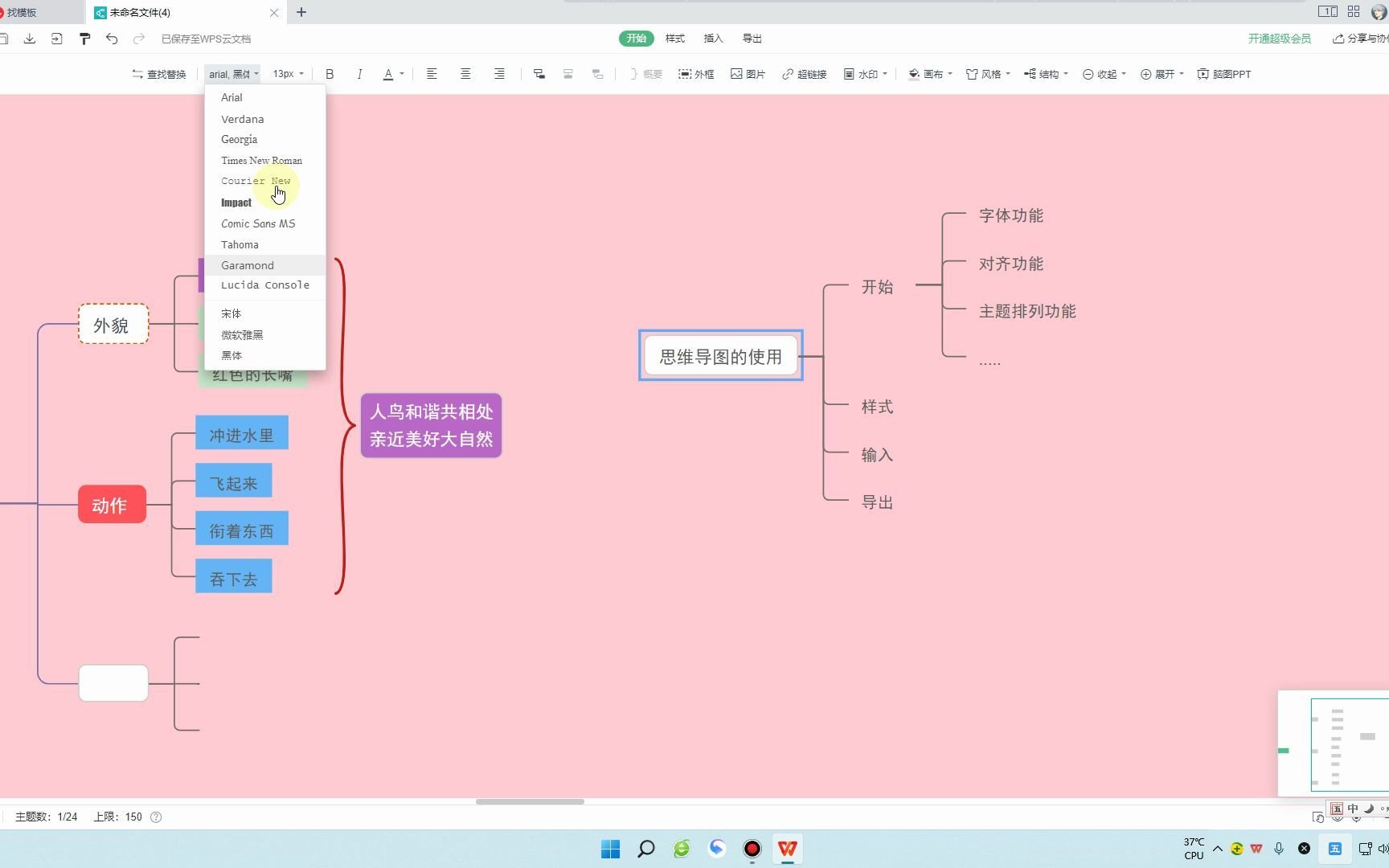Open the 结构 structure dropdown
The image size is (1389, 868).
pos(1045,73)
